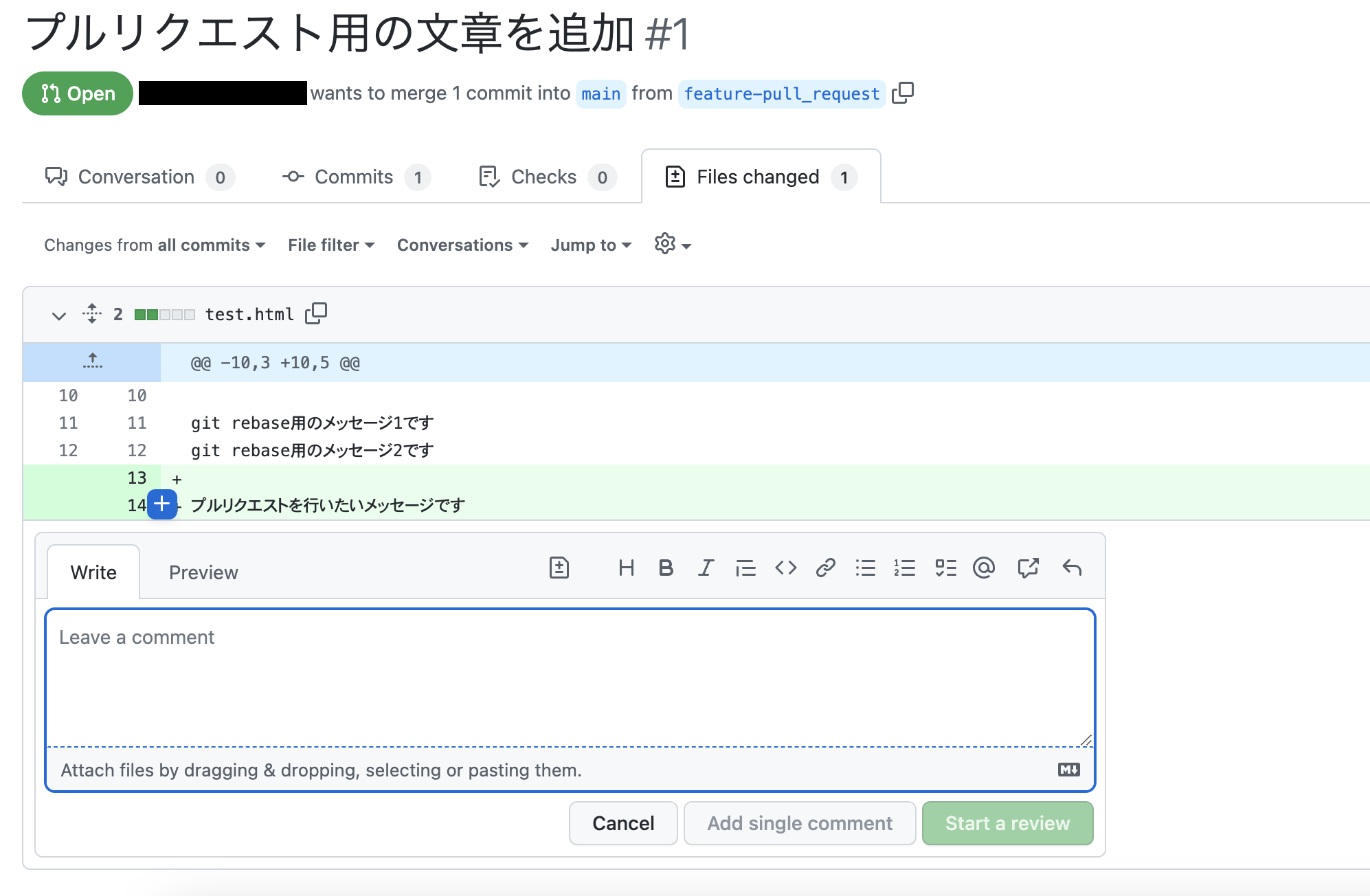1370x896 pixels.
Task: Focus the Leave a comment text area
Action: point(570,677)
